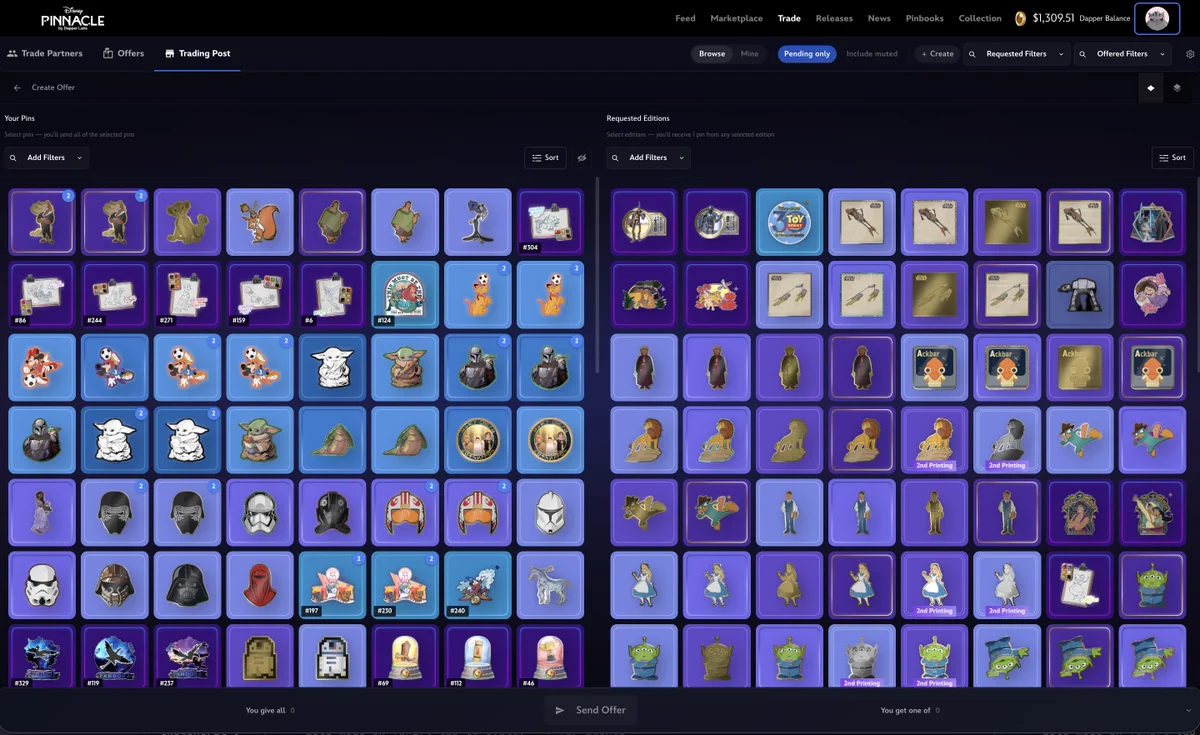Screen dimensions: 1200x735
Task: Switch to the stacked layers view
Action: pyautogui.click(x=1177, y=88)
